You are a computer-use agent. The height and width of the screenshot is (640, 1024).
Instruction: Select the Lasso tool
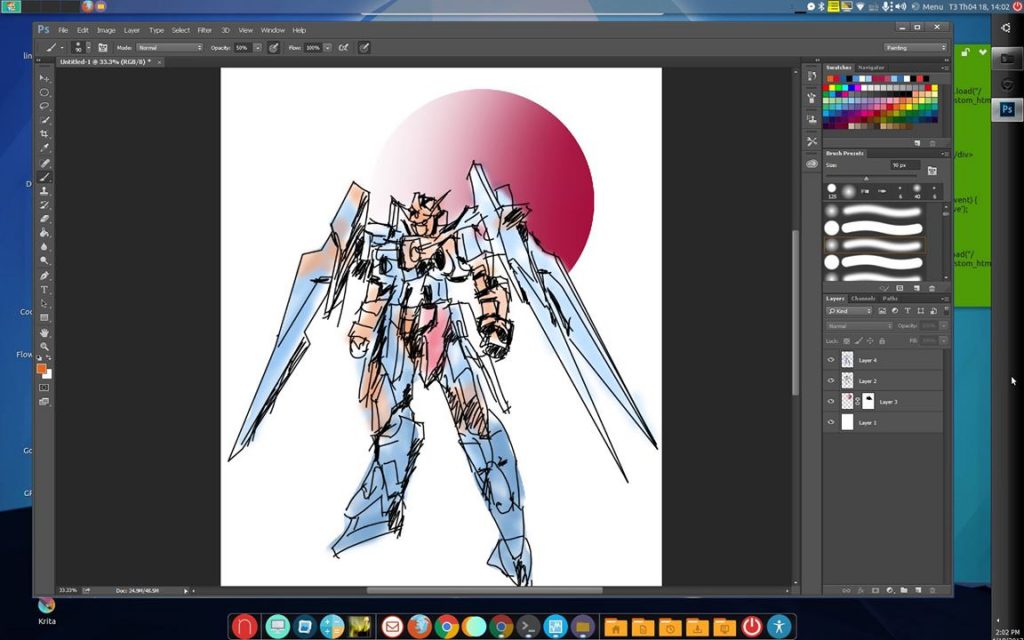(x=44, y=106)
